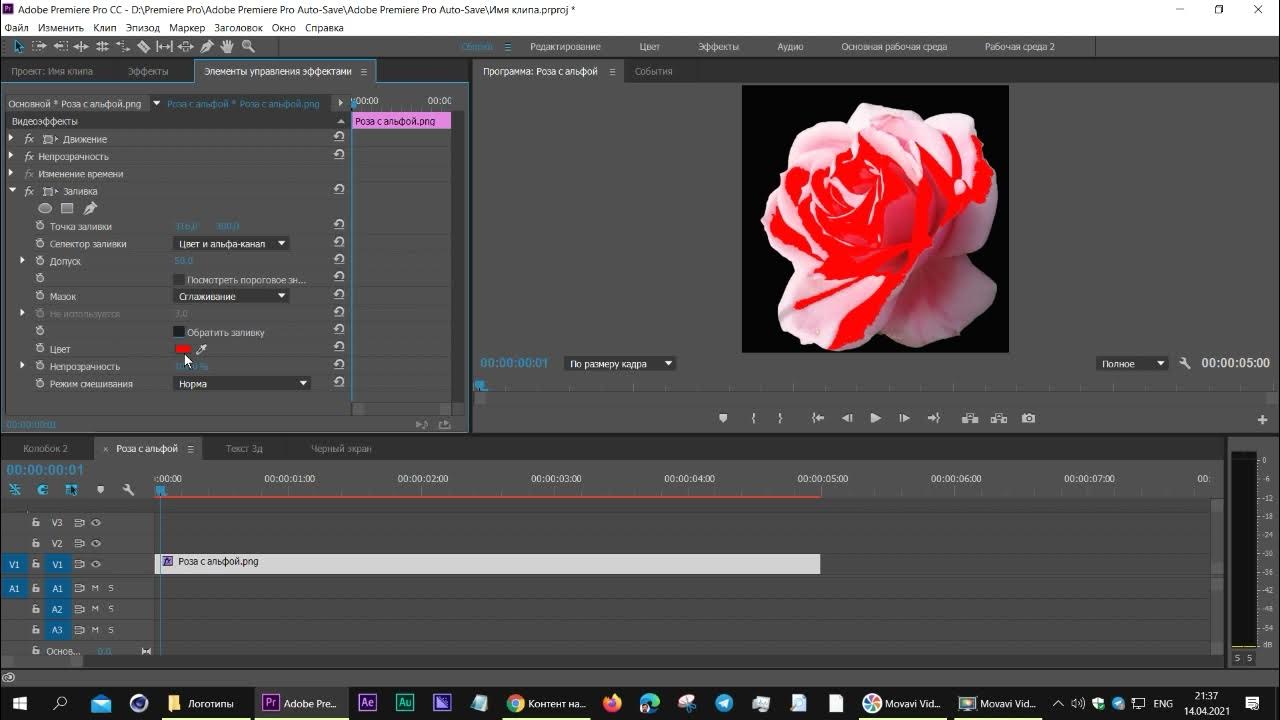Screen dimensions: 1280x720
Task: Open Adobe After Effects from taskbar
Action: coord(367,703)
